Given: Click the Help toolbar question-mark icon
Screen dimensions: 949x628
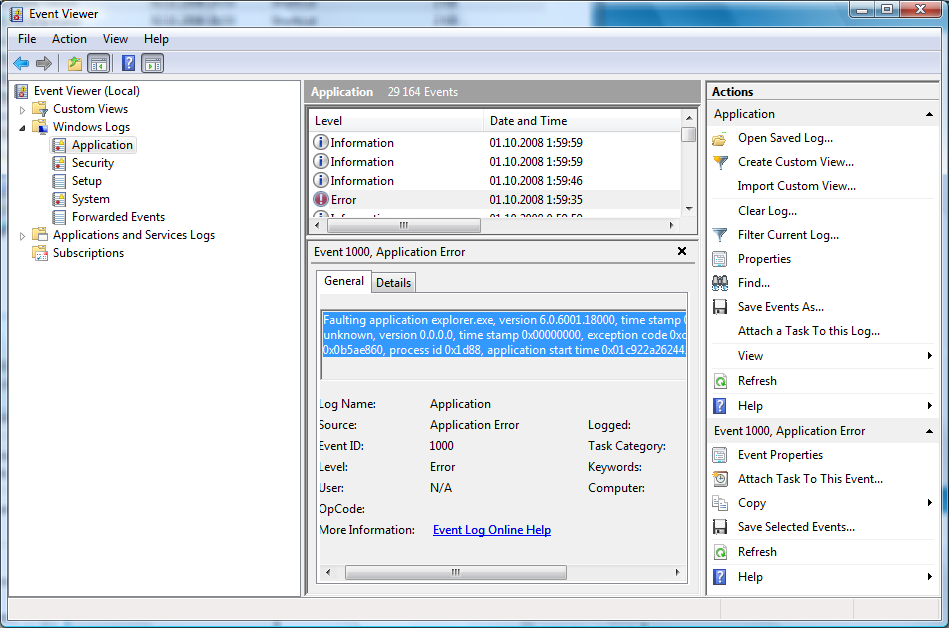Looking at the screenshot, I should (x=128, y=64).
